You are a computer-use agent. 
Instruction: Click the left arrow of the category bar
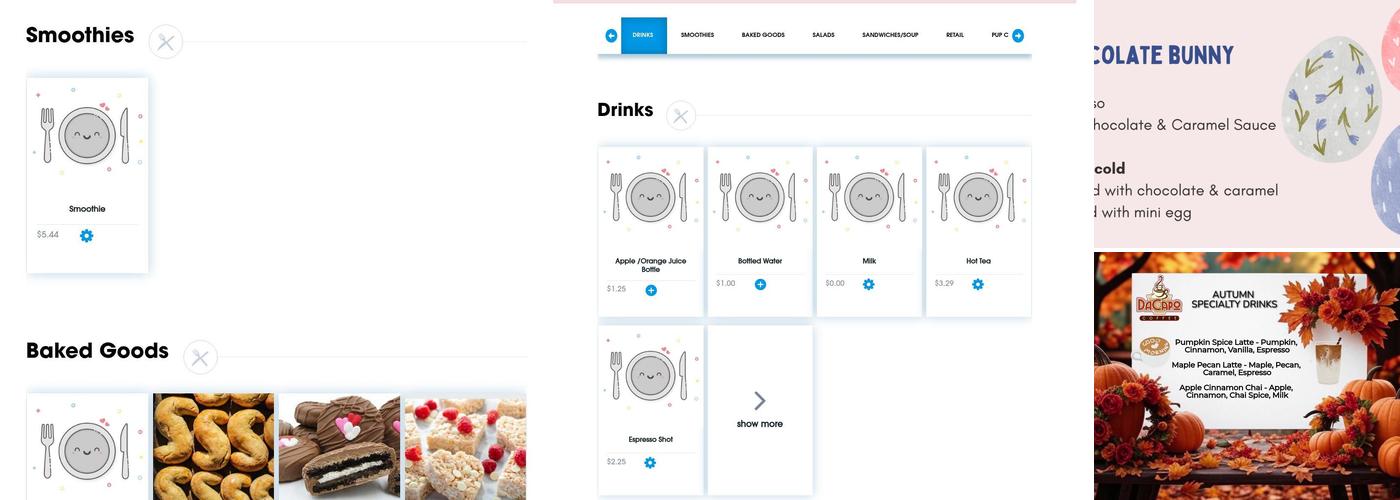[611, 36]
